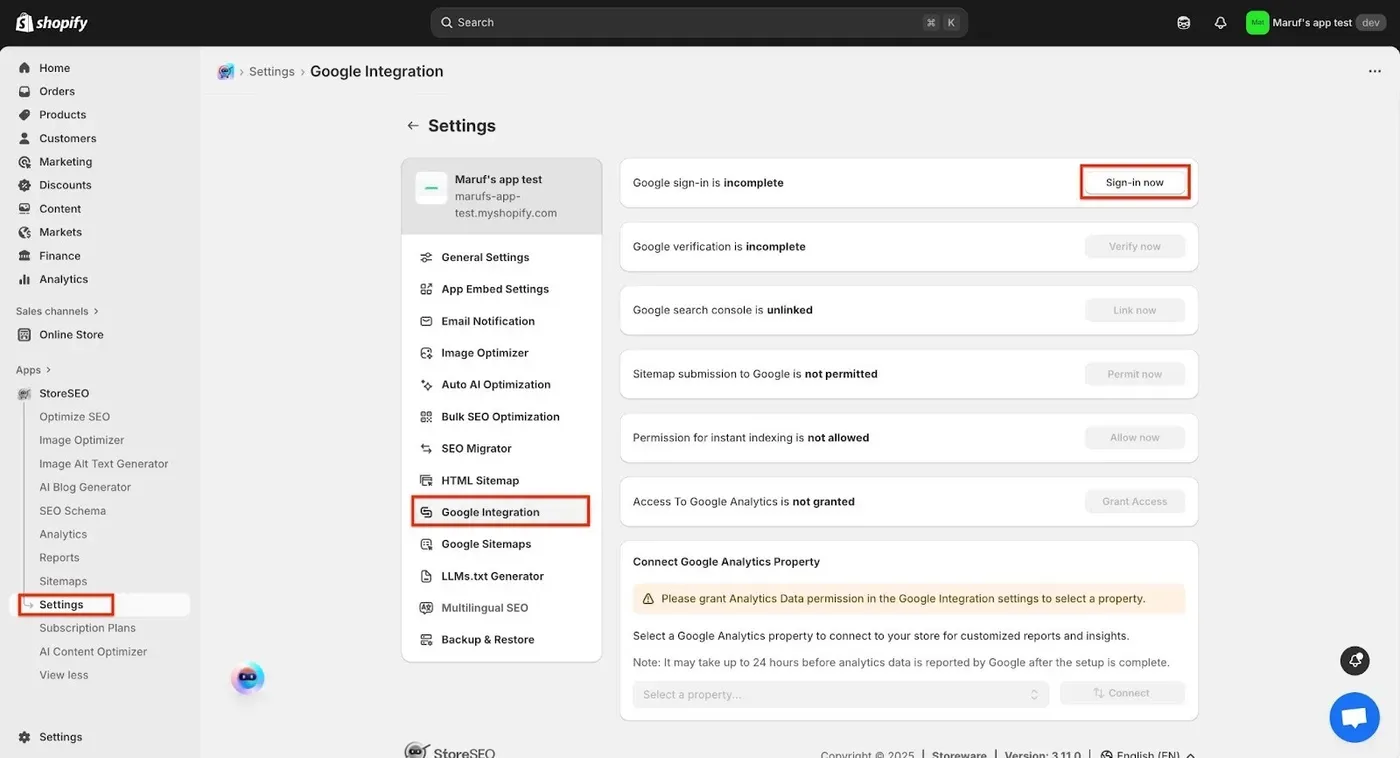
Task: Open Email Notification settings
Action: [488, 321]
